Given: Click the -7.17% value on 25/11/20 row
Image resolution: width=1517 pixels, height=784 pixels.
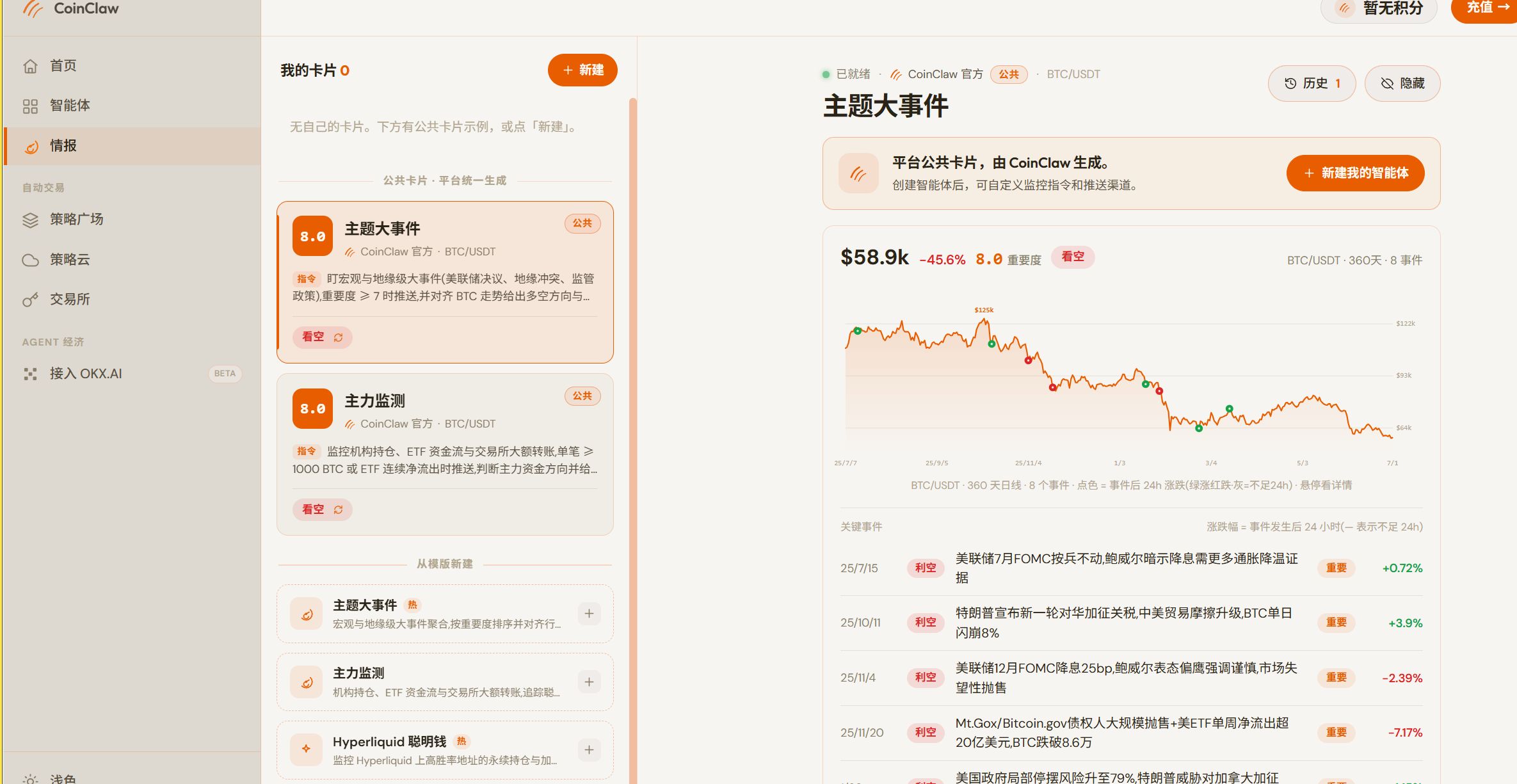Looking at the screenshot, I should pos(1405,733).
